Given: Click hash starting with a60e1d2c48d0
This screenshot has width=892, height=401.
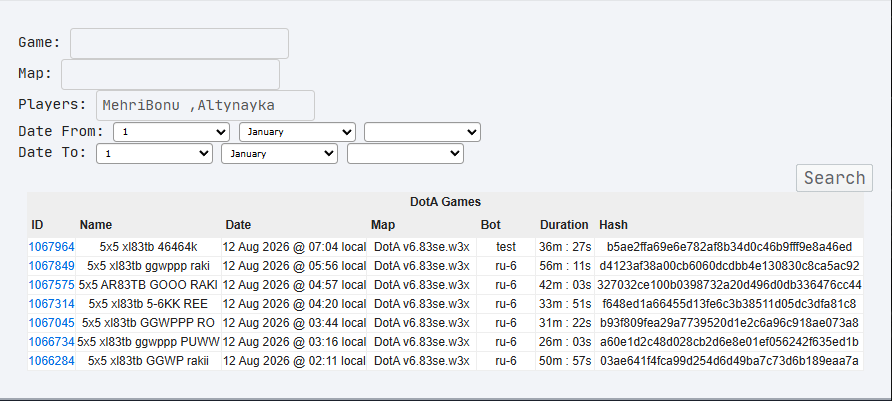Looking at the screenshot, I should 729,342.
